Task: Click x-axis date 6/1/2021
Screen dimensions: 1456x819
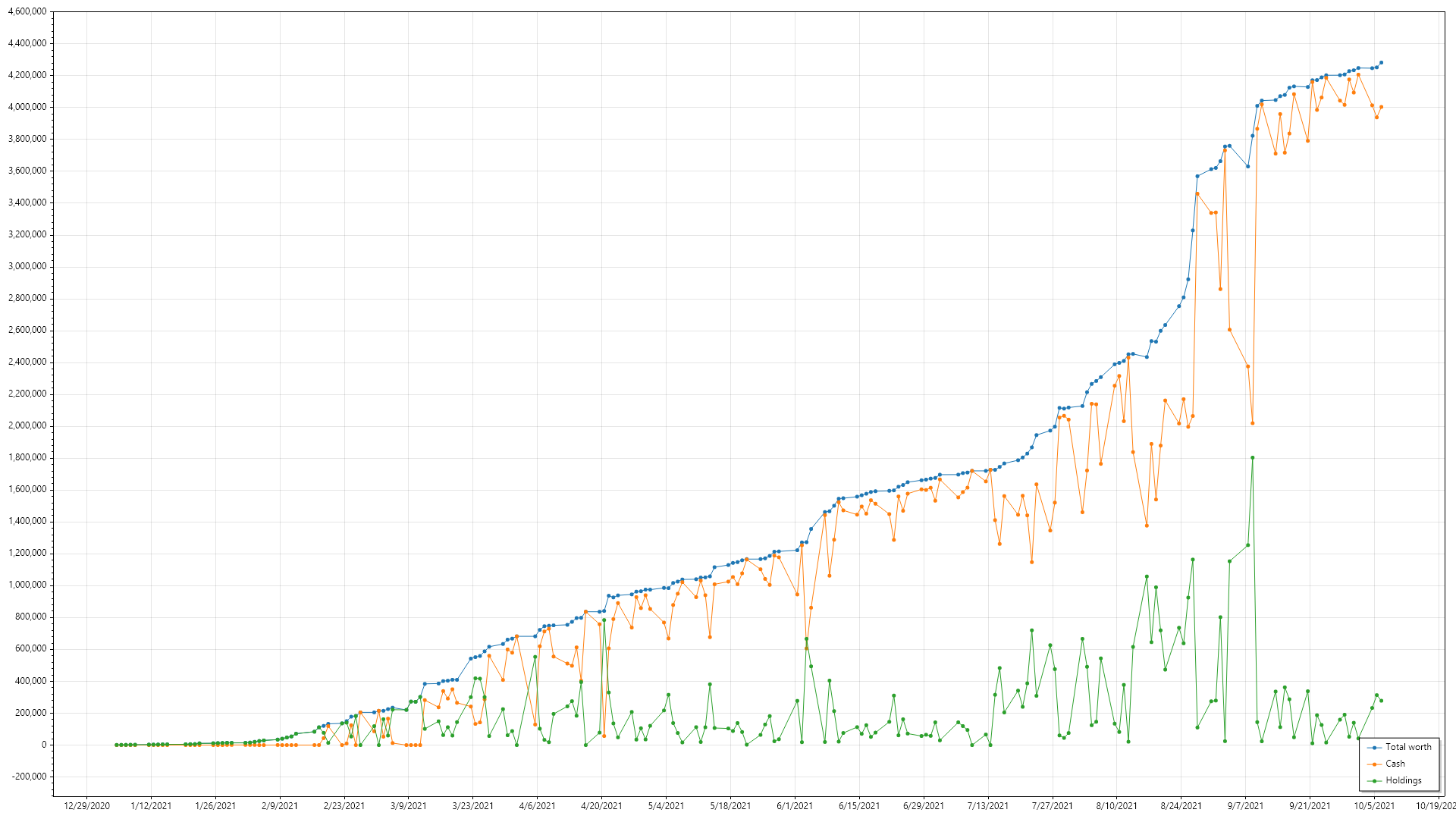Action: (x=795, y=806)
